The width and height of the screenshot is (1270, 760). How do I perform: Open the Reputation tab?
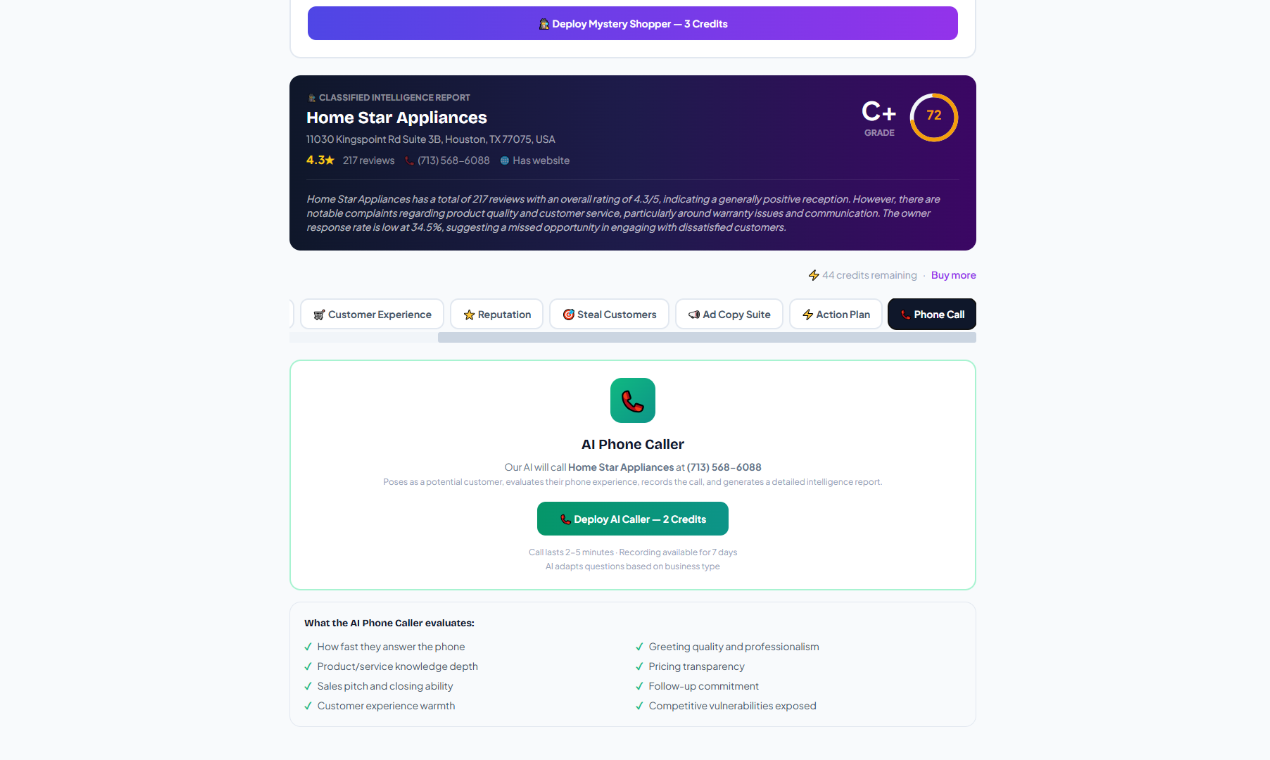point(497,314)
